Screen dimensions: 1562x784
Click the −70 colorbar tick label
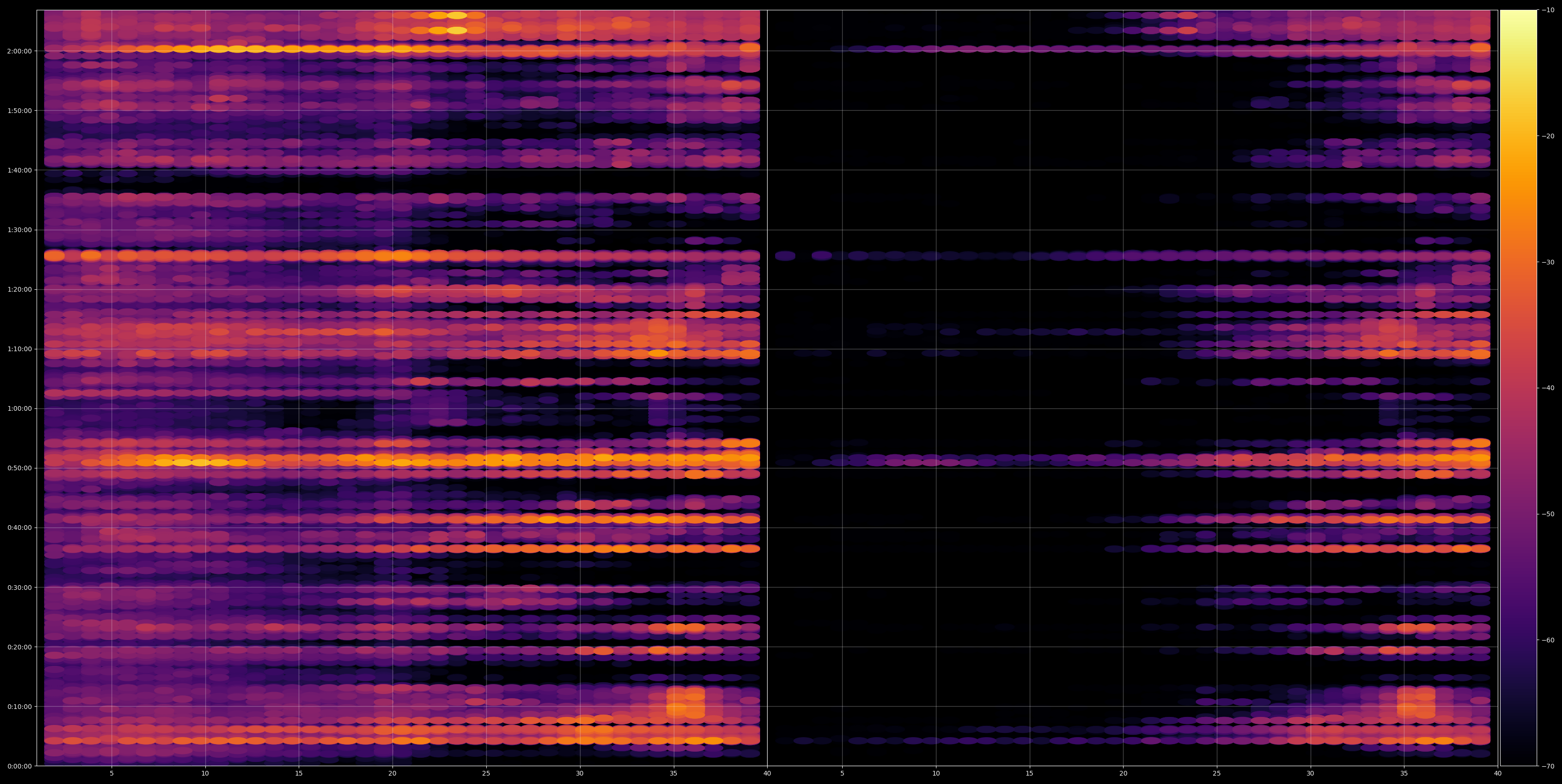pyautogui.click(x=1548, y=766)
